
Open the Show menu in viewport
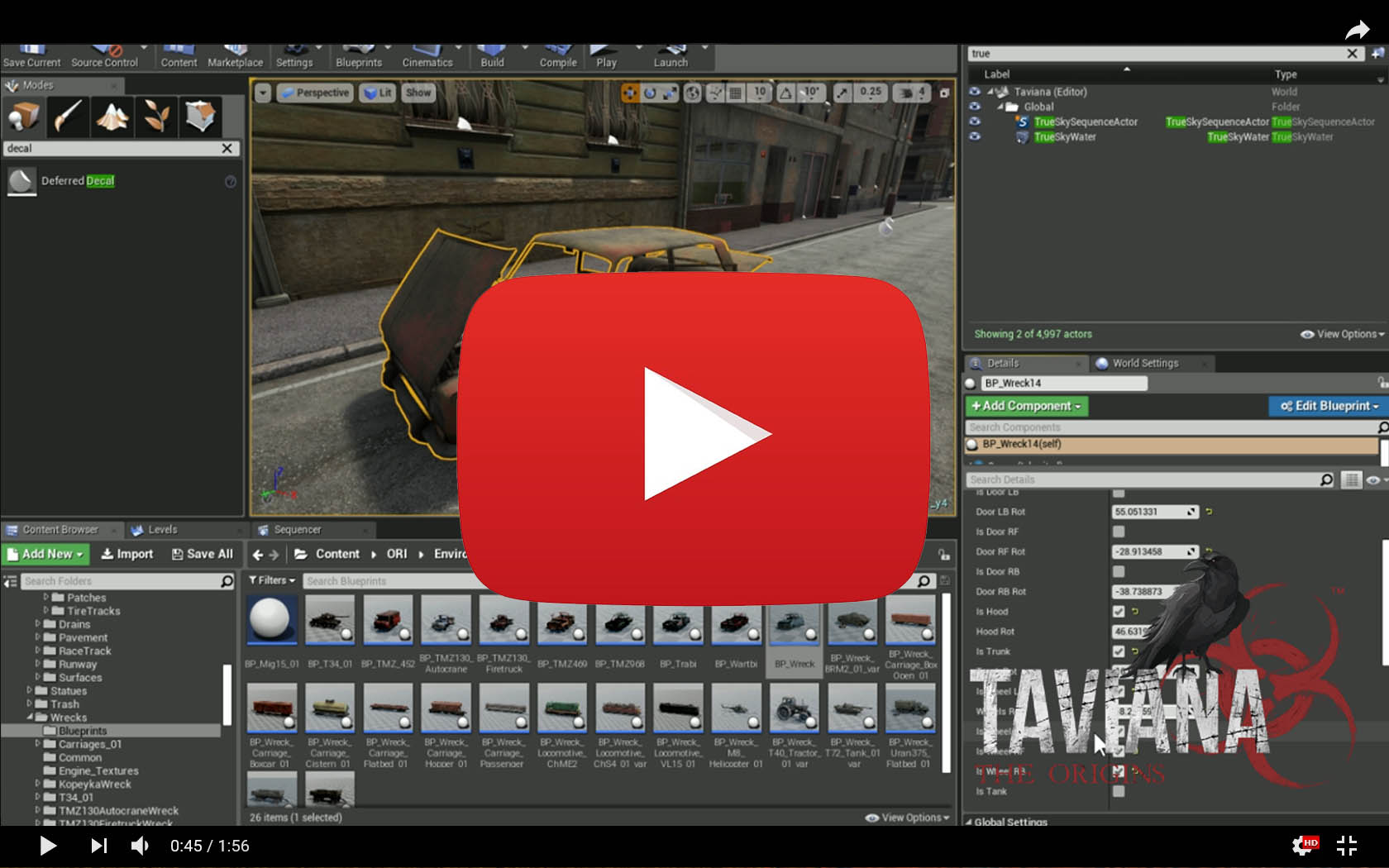[x=418, y=93]
